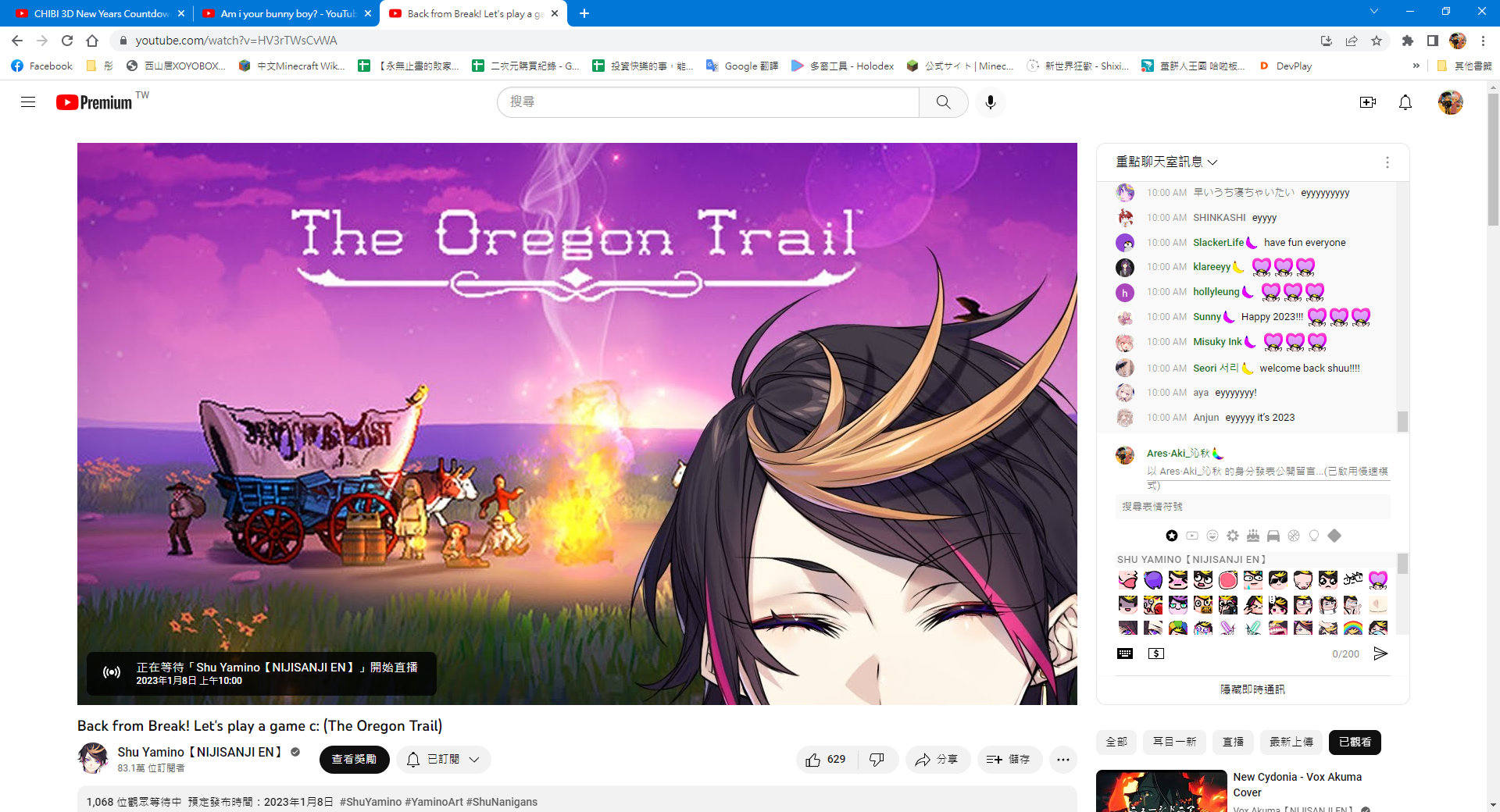Select the 耳目一新 filter chip
Image resolution: width=1500 pixels, height=812 pixels.
click(1175, 743)
